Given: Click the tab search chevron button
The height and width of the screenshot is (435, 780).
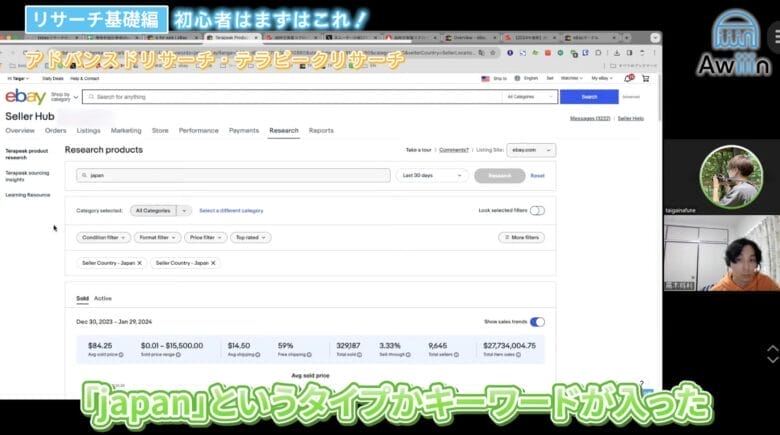Looking at the screenshot, I should click(655, 37).
